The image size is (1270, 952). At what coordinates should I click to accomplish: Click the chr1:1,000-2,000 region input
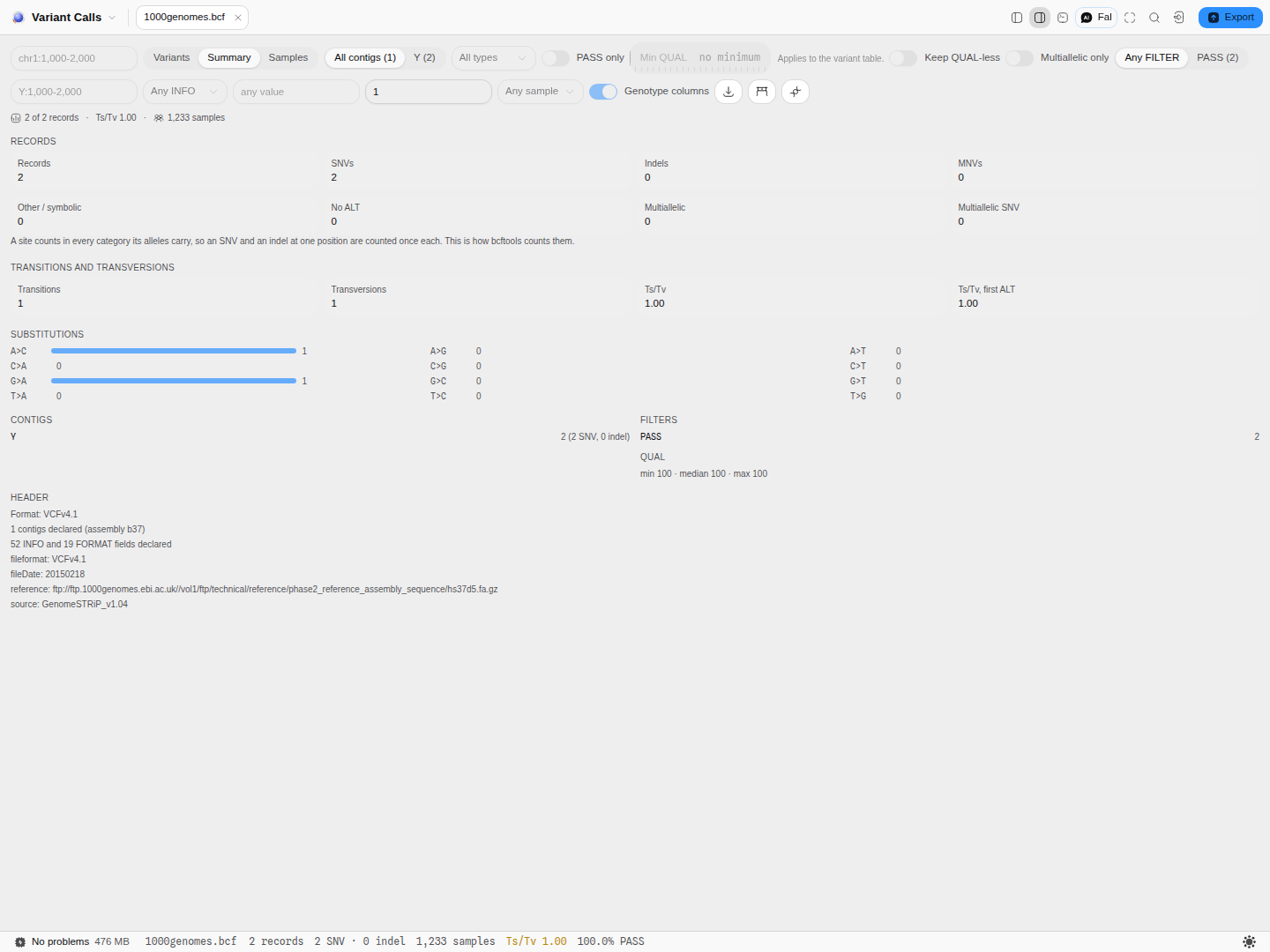74,58
